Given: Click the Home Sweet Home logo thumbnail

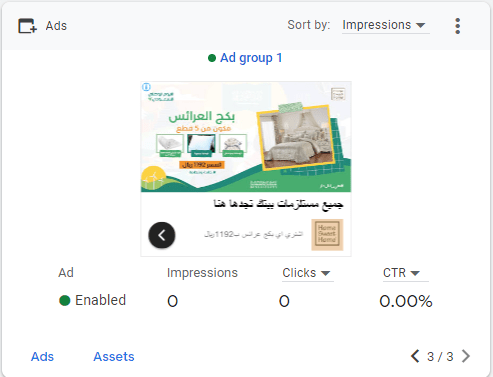Looking at the screenshot, I should coord(327,235).
